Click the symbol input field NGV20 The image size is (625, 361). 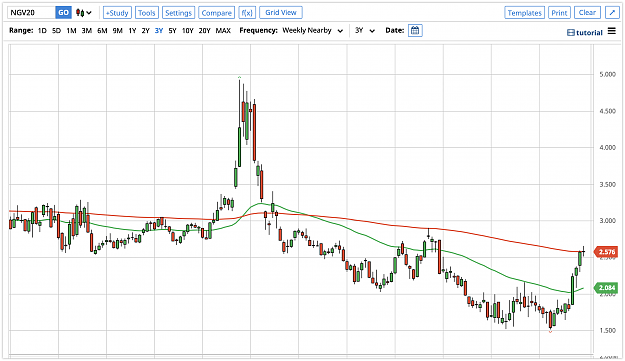click(x=31, y=13)
